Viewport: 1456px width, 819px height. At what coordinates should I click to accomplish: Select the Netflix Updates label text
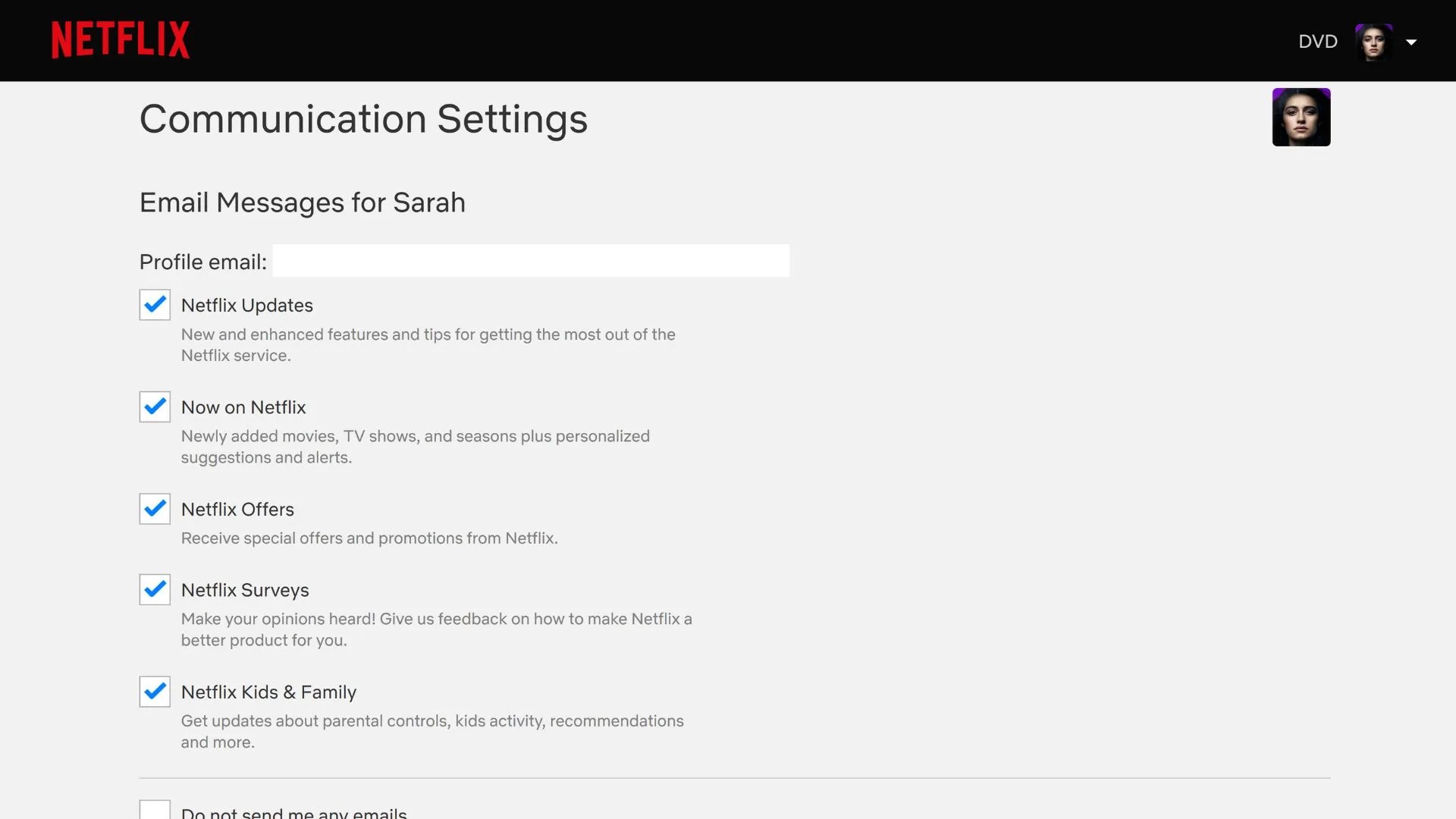[246, 305]
